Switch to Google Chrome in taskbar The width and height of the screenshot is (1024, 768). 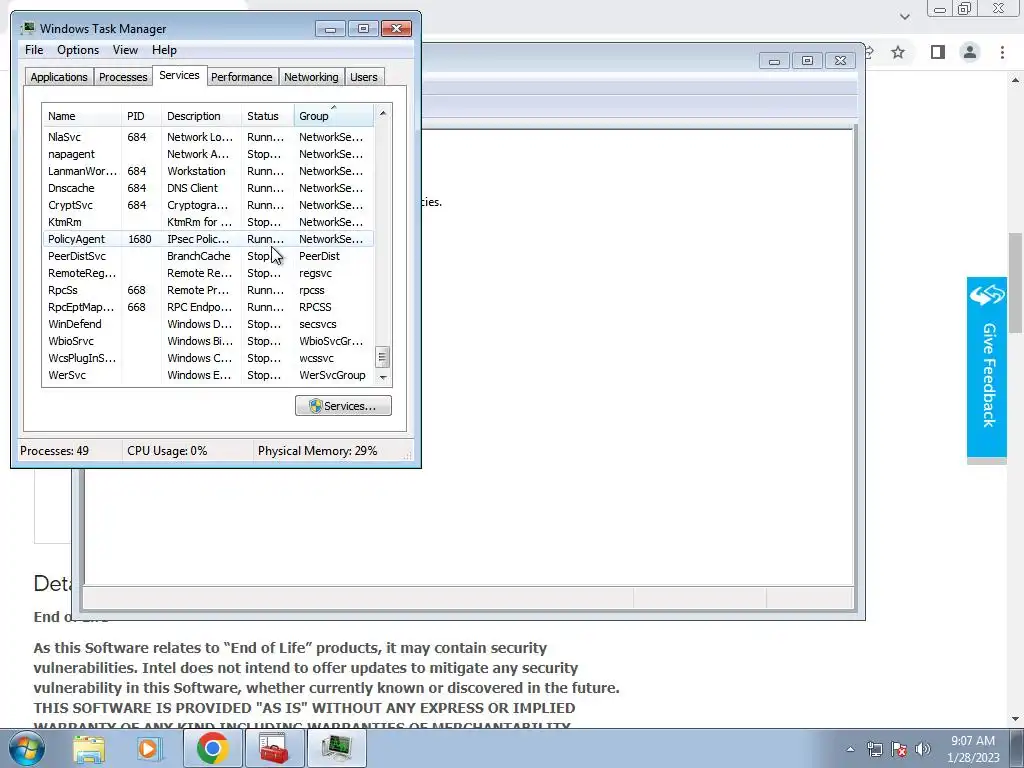tap(212, 748)
